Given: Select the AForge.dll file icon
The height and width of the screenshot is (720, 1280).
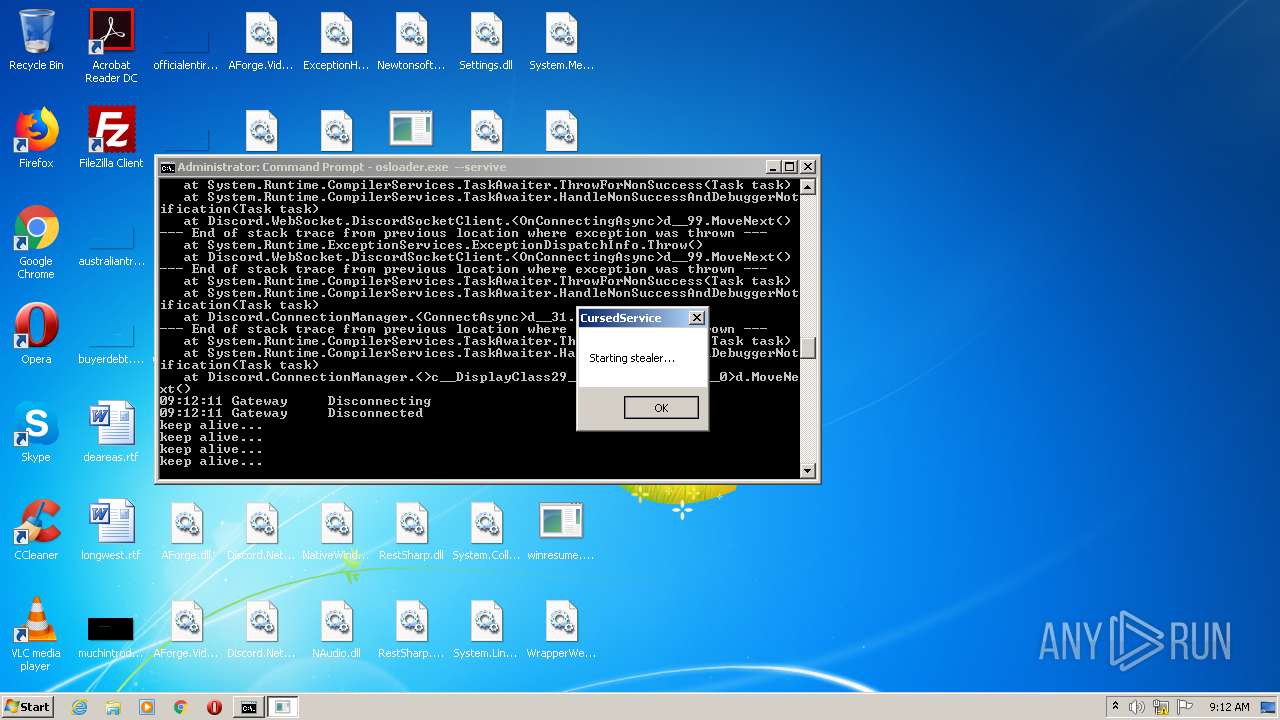Looking at the screenshot, I should click(x=186, y=531).
